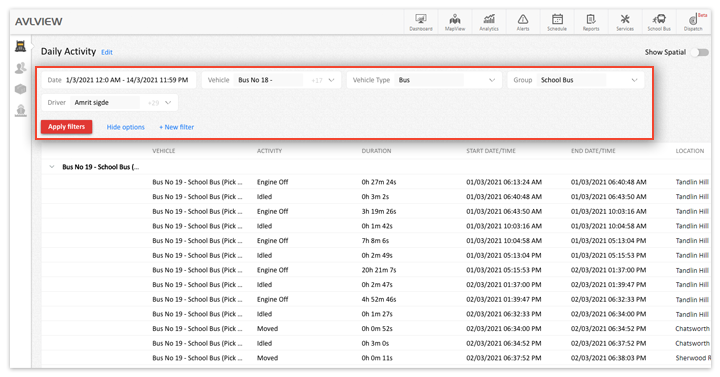Open MapView from the top navigation
The image size is (720, 377).
pyautogui.click(x=455, y=22)
